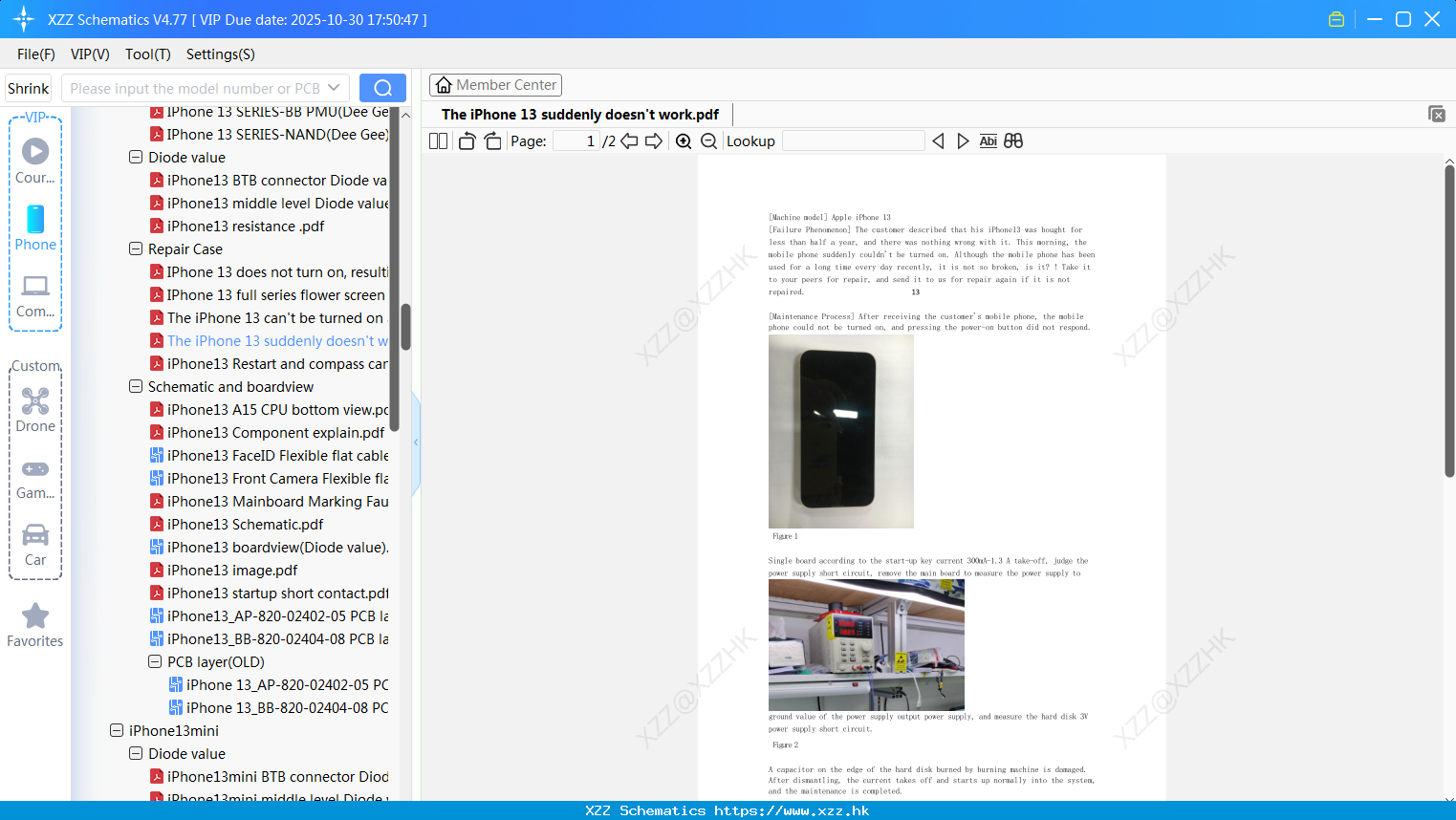
Task: Open iPhone13 Component explain.pdf
Action: (x=267, y=432)
